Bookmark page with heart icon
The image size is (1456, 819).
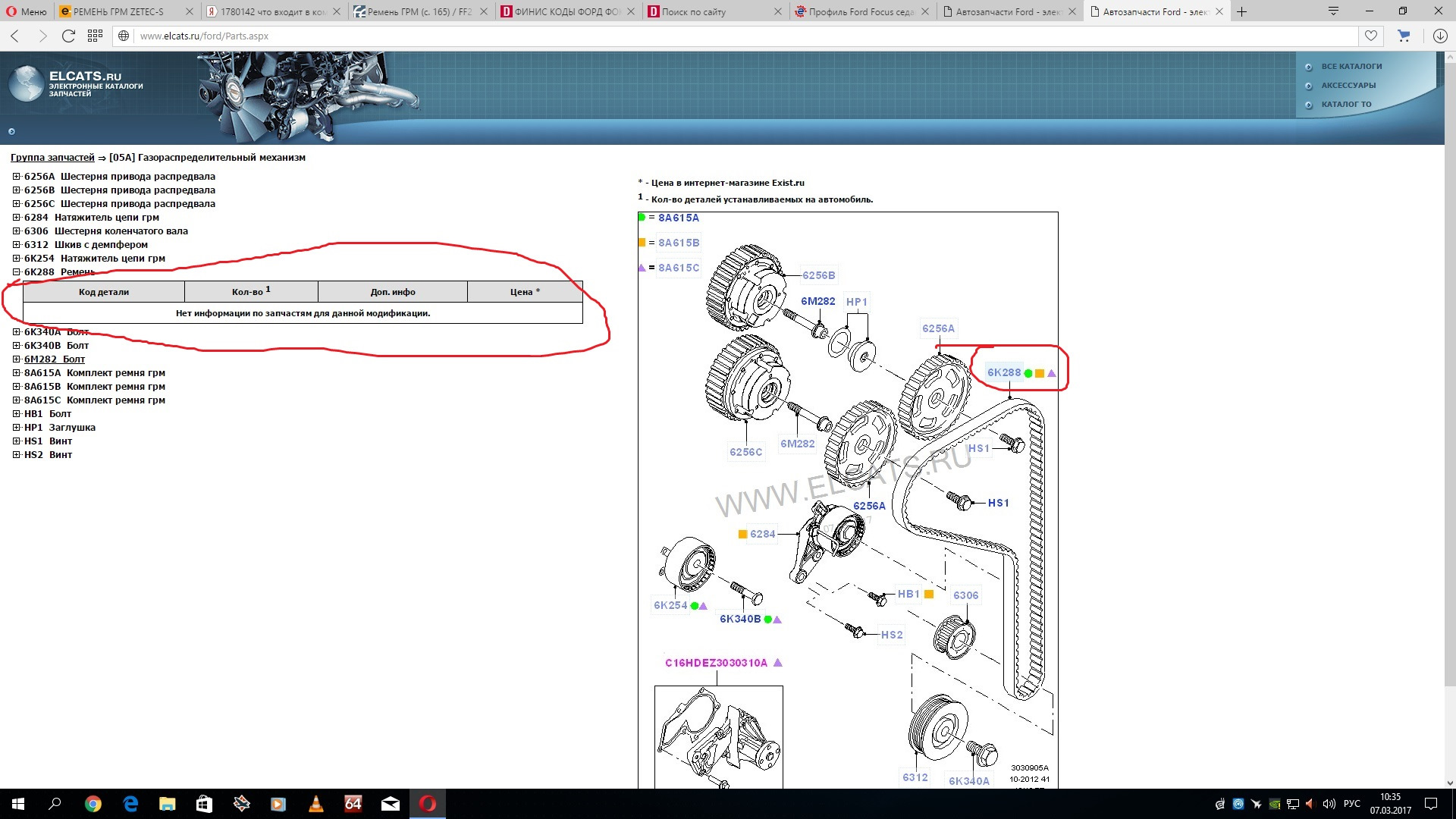(1371, 36)
